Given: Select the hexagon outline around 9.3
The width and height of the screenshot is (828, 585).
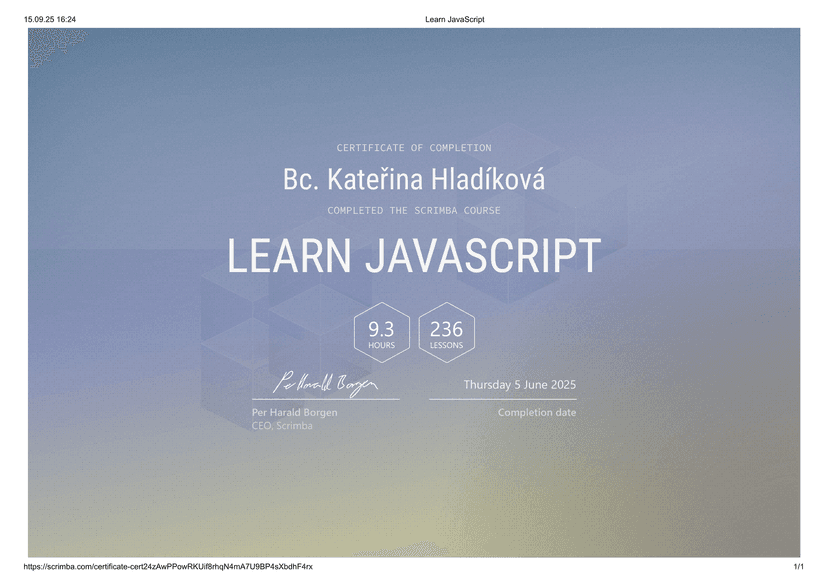Looking at the screenshot, I should pyautogui.click(x=382, y=332).
